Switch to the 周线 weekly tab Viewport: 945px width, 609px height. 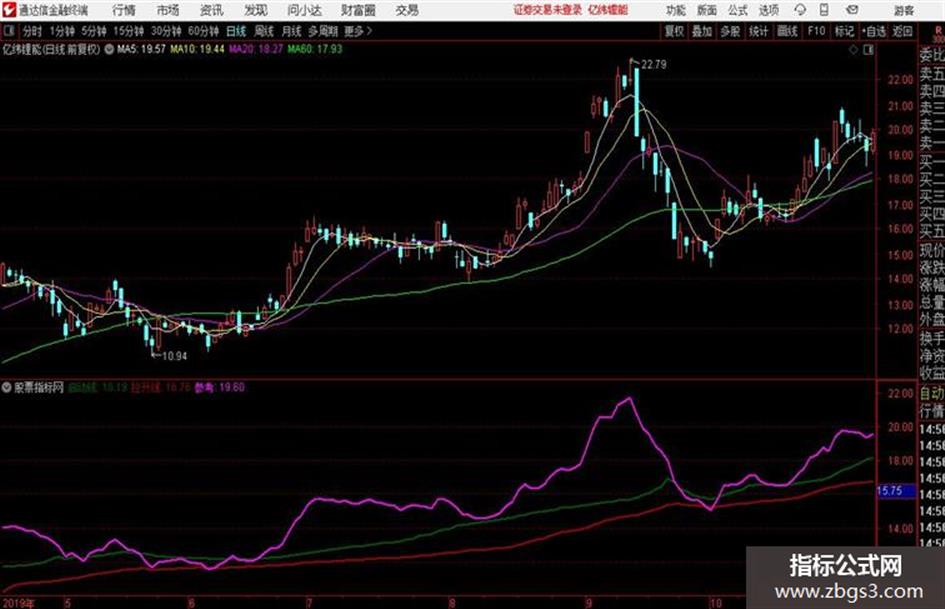pos(264,31)
